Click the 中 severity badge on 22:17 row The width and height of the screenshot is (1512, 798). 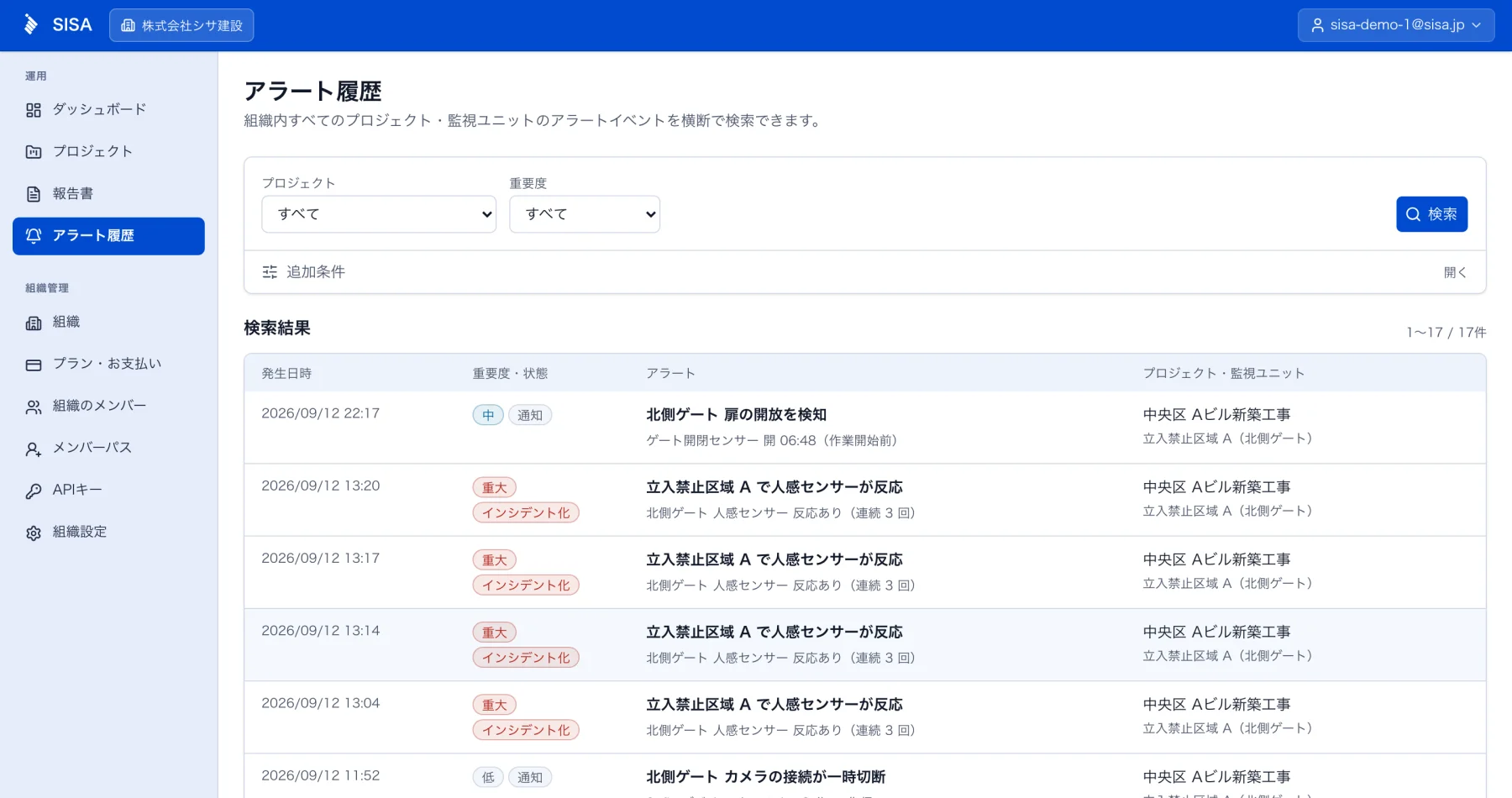(x=488, y=415)
